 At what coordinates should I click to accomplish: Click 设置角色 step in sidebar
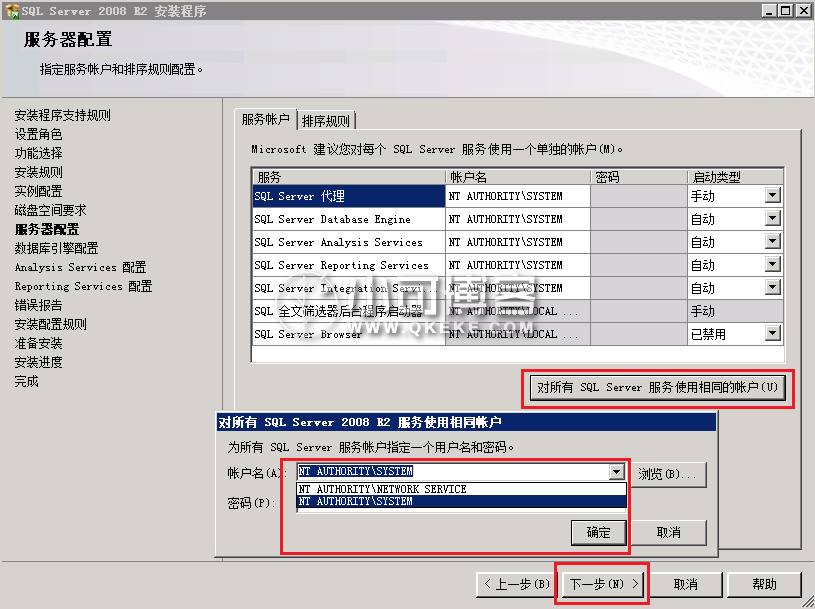38,134
